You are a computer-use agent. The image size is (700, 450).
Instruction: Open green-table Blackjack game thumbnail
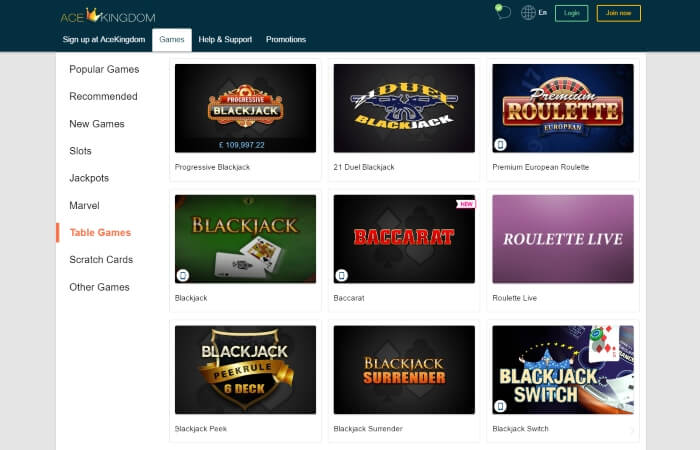(245, 239)
